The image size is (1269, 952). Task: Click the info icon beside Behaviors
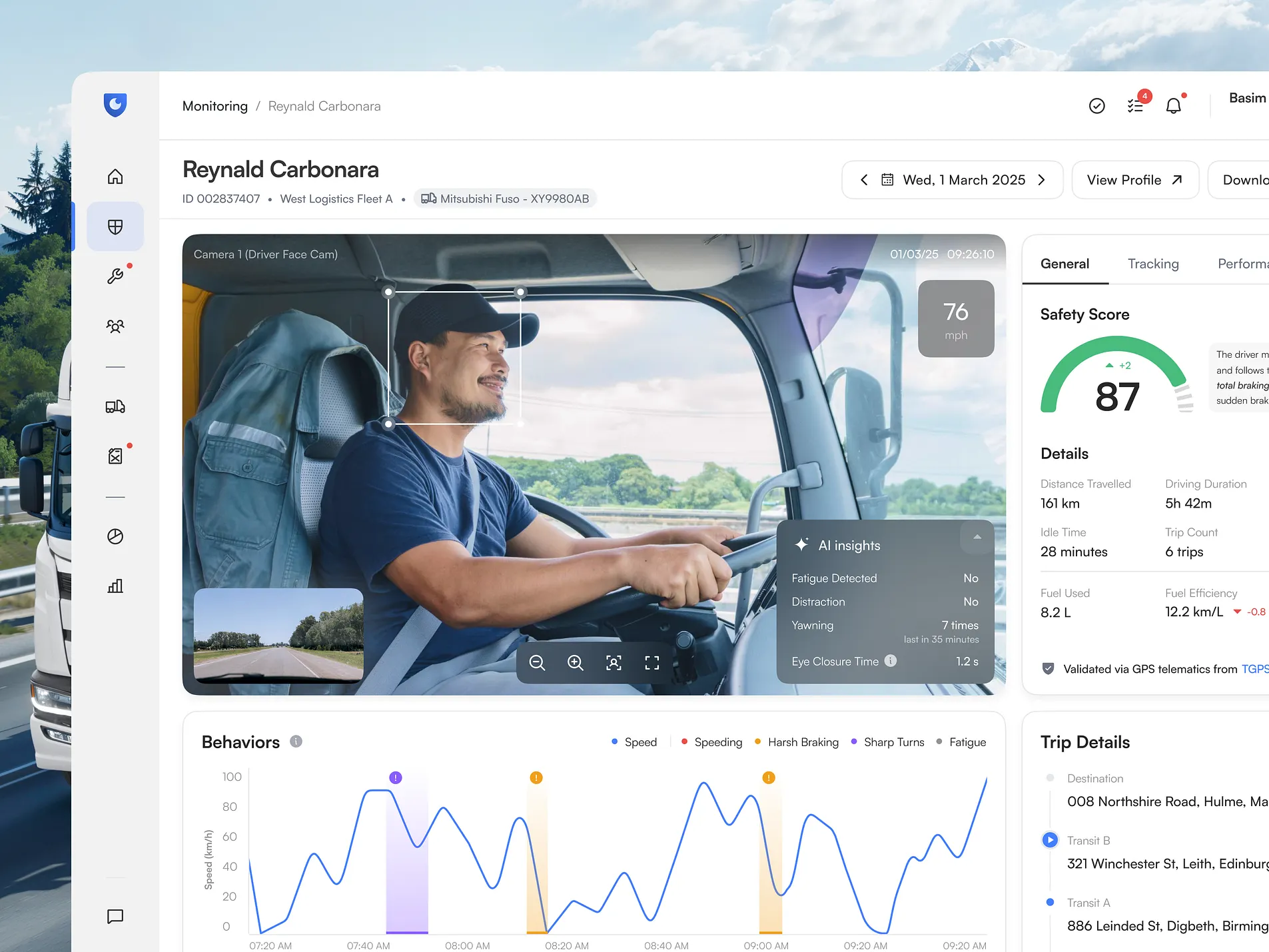coord(296,741)
